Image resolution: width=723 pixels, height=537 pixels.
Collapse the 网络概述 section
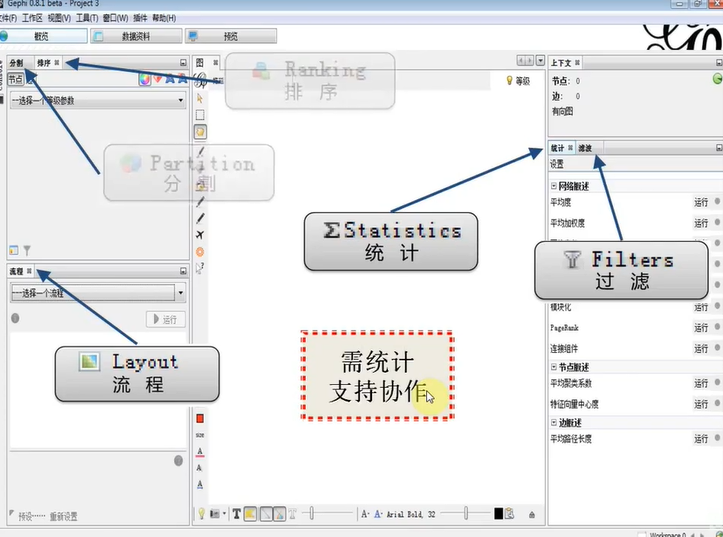click(554, 186)
